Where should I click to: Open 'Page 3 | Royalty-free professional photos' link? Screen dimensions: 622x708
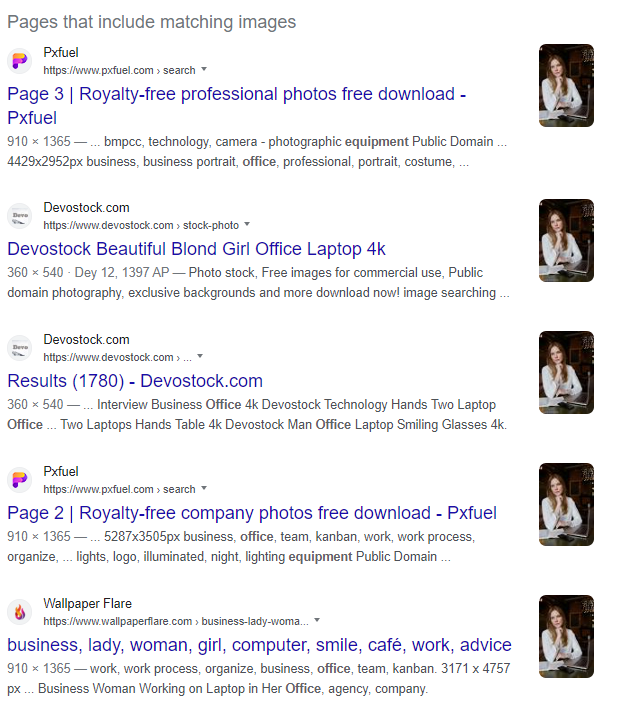pos(237,106)
